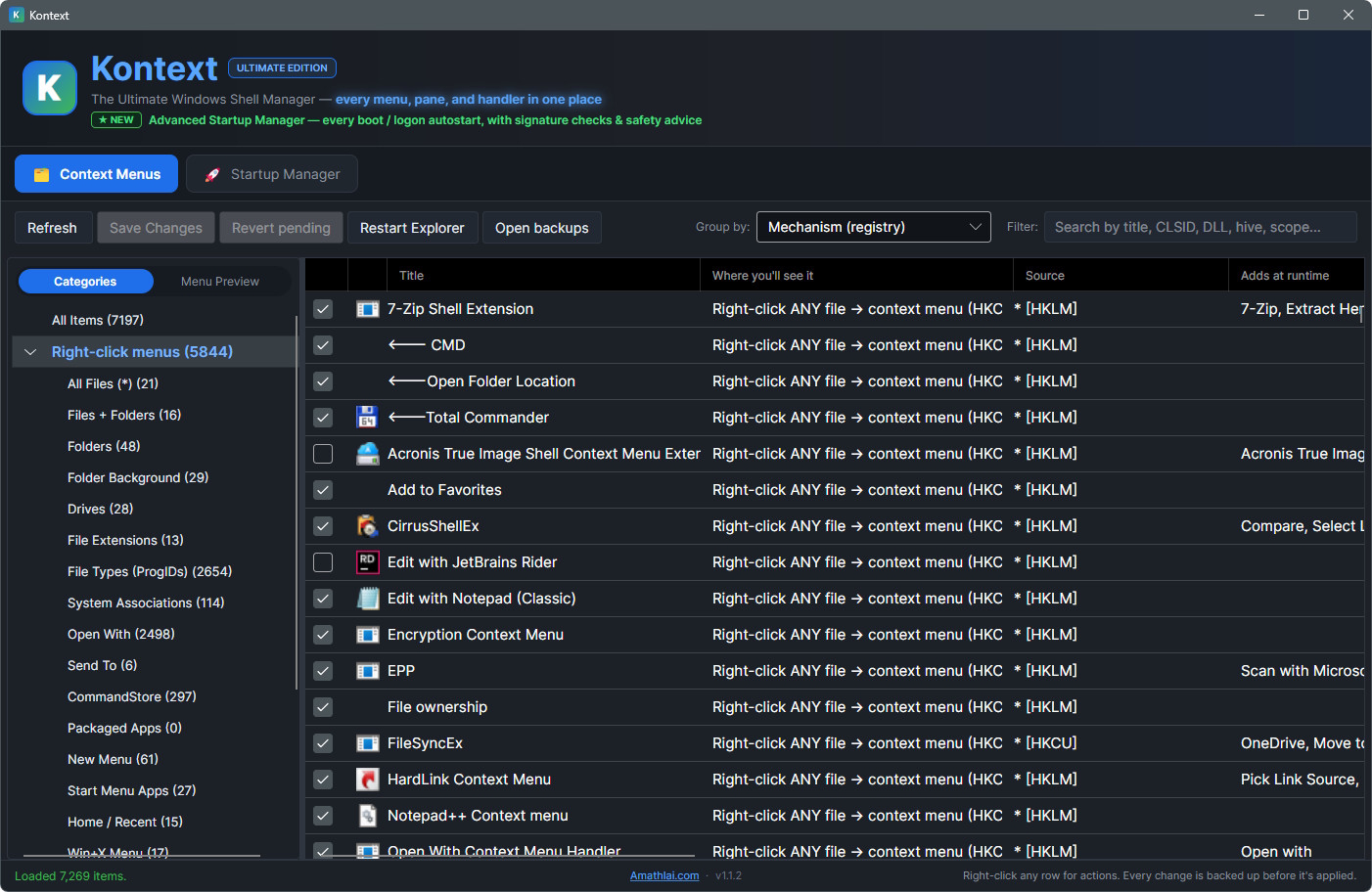
Task: Click the Total Commander floppy icon
Action: pyautogui.click(x=367, y=418)
